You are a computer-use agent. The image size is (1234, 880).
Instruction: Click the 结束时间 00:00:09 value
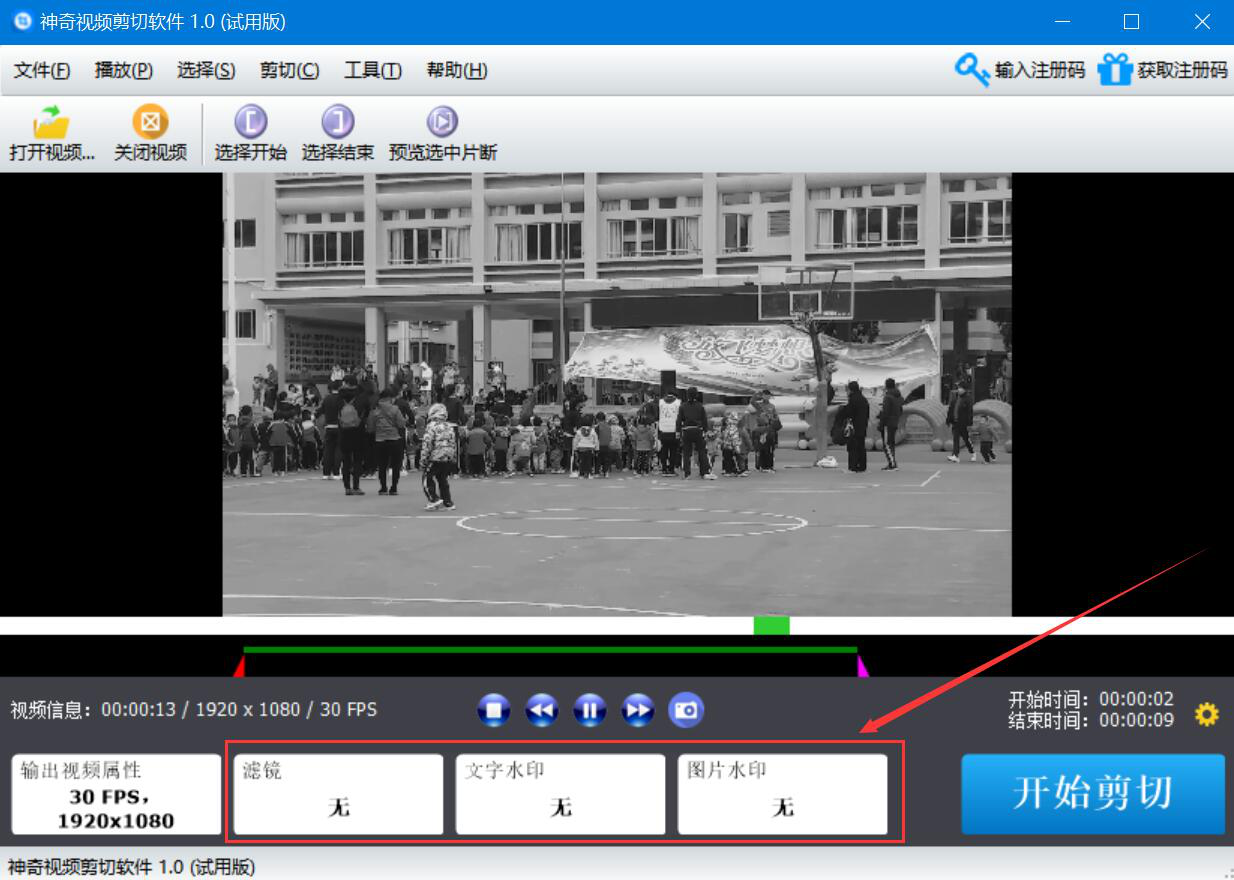1136,720
